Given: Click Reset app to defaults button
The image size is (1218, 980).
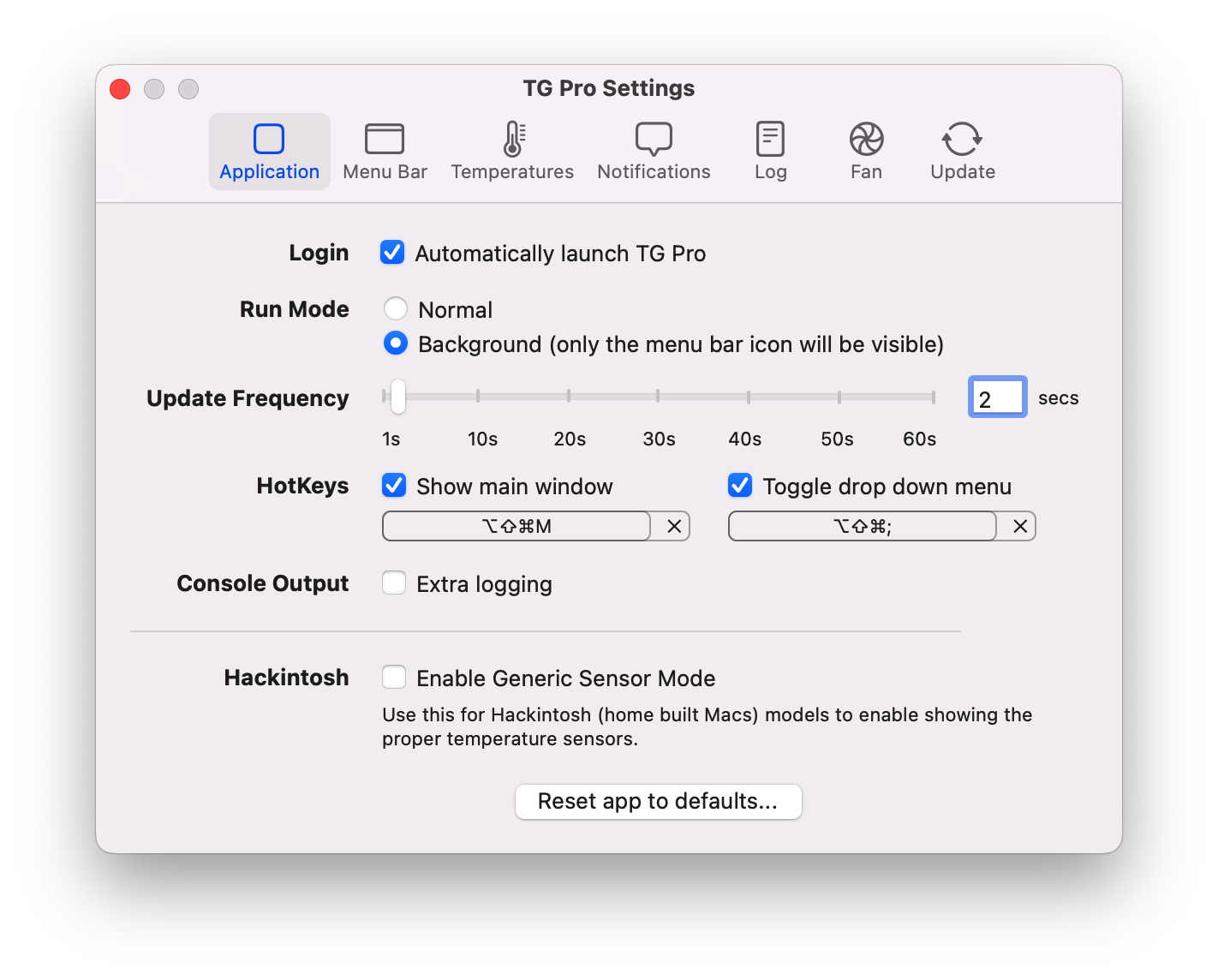Looking at the screenshot, I should (658, 801).
